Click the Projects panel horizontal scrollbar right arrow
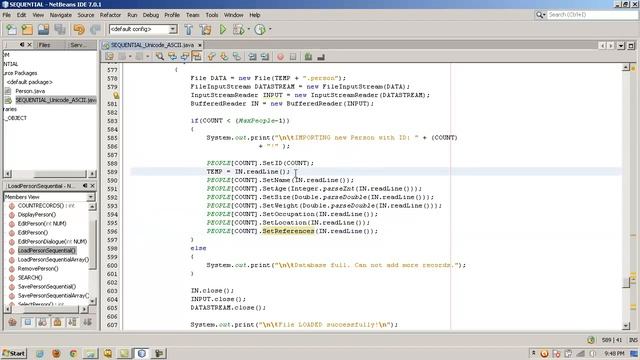 92,173
